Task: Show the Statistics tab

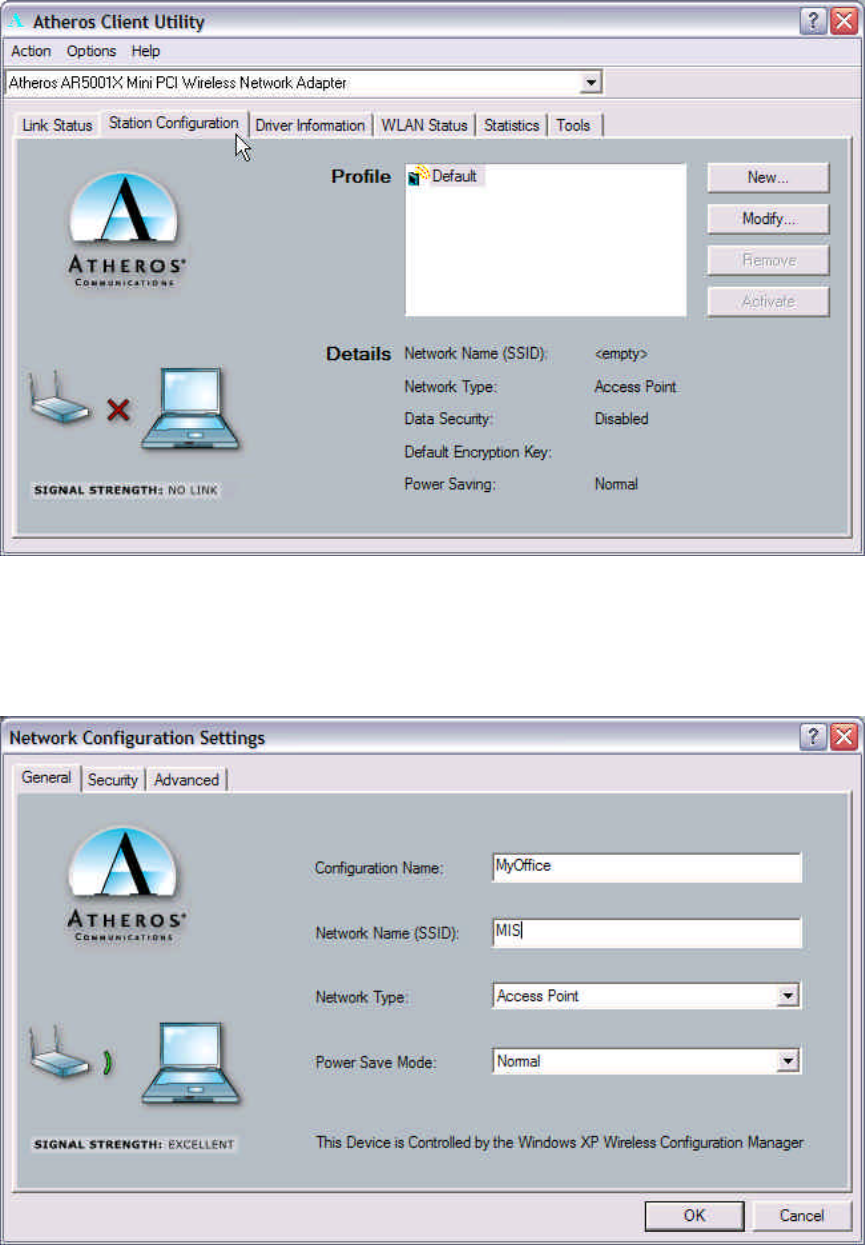Action: point(511,126)
